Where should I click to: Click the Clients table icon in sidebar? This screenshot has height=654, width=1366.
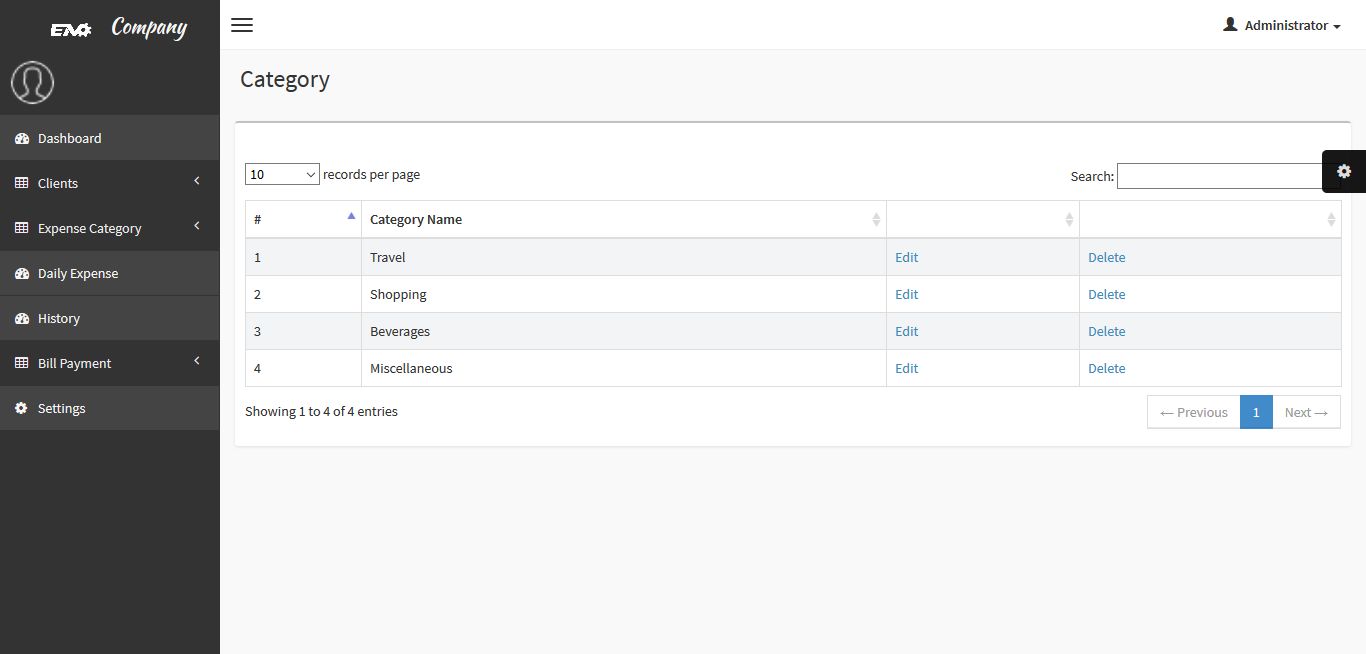coord(22,183)
